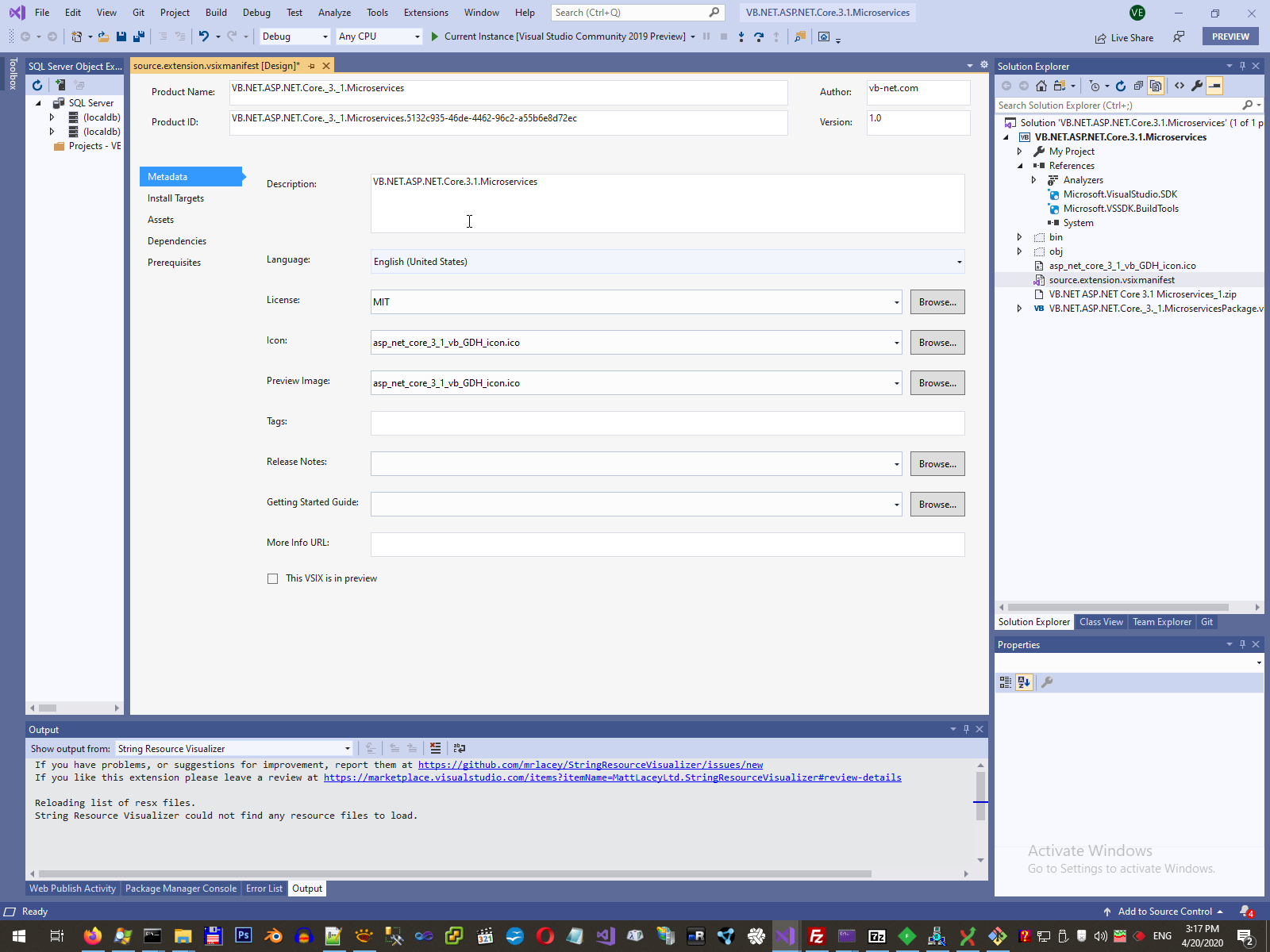Switch to the Team Explorer tab
1270x952 pixels.
(1161, 622)
